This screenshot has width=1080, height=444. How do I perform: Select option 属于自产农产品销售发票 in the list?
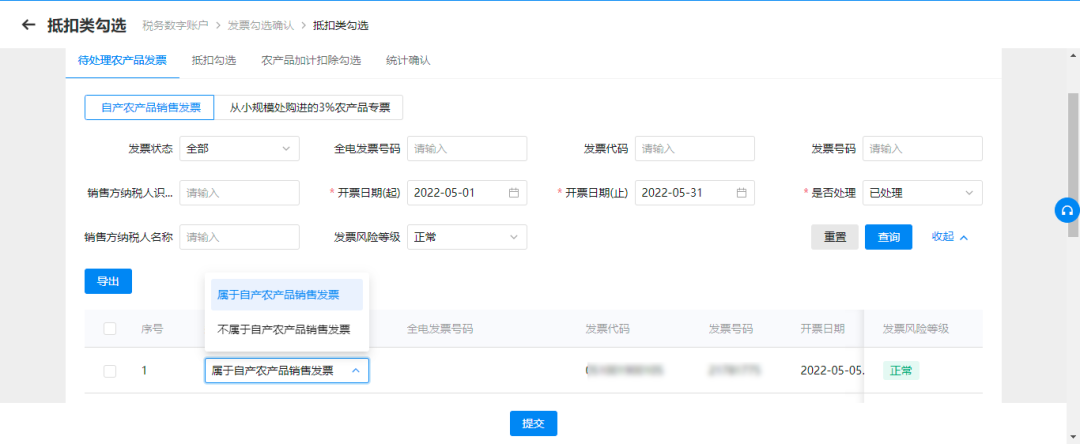(287, 295)
